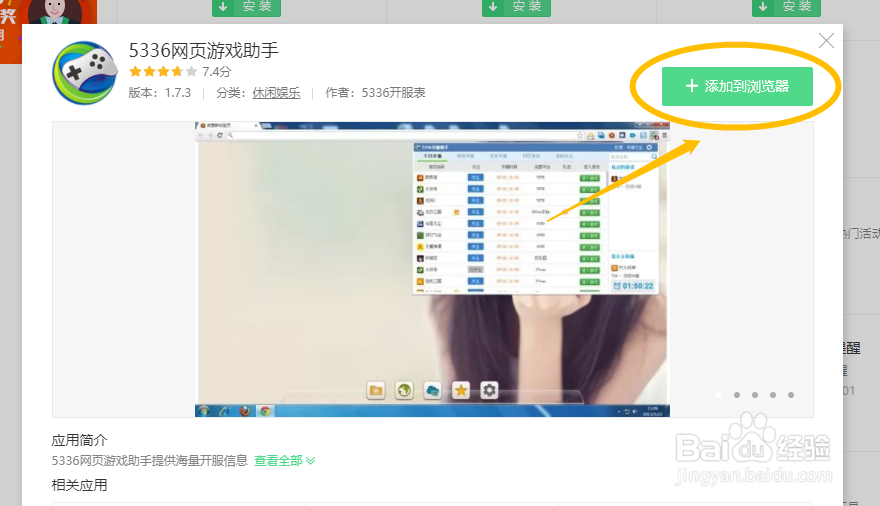The width and height of the screenshot is (880, 506).
Task: Click the 5336 gamepad app icon
Action: (85, 72)
